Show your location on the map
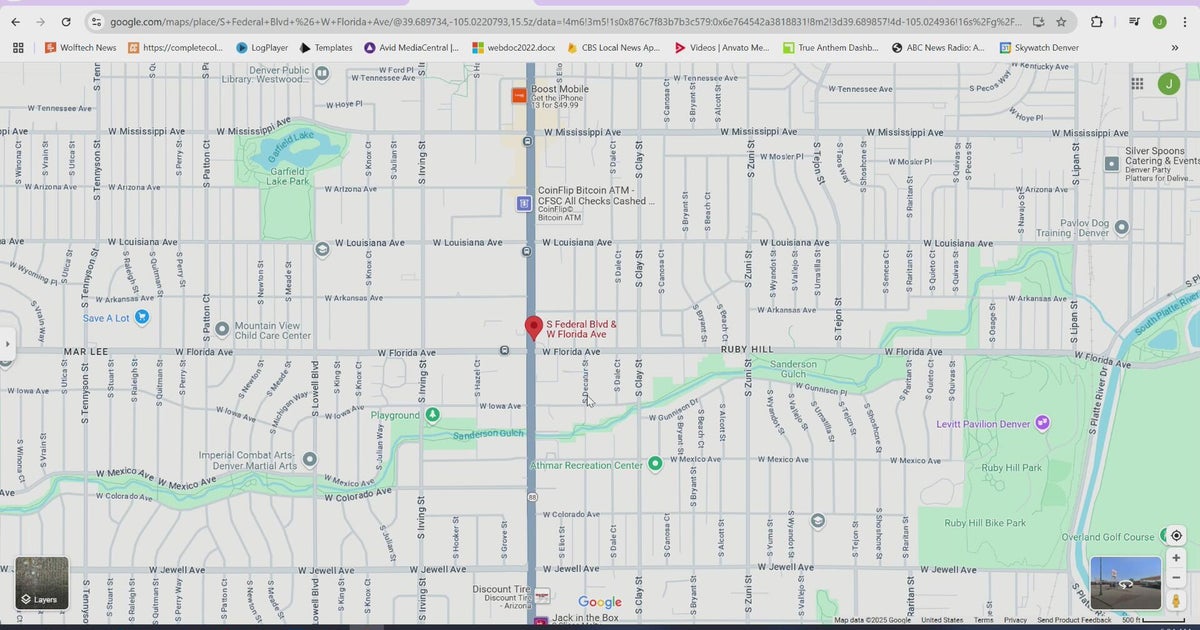 coord(1176,536)
